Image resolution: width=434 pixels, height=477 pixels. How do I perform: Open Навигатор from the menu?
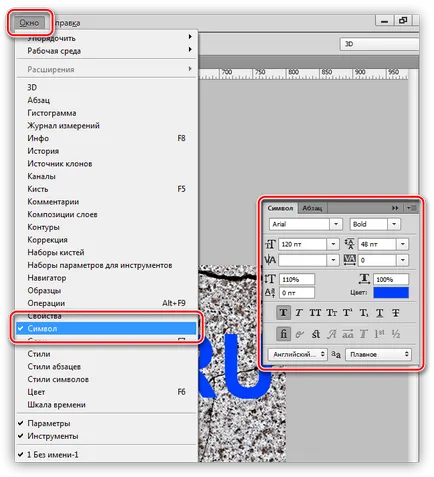tap(106, 278)
